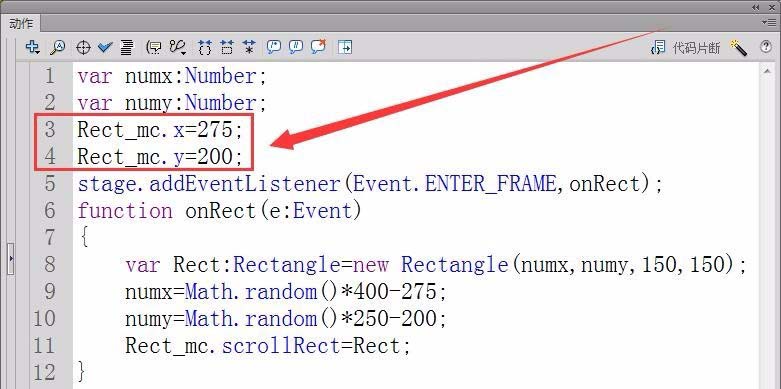This screenshot has height=389, width=781.
Task: Open the Find magnifier tool
Action: tap(58, 47)
